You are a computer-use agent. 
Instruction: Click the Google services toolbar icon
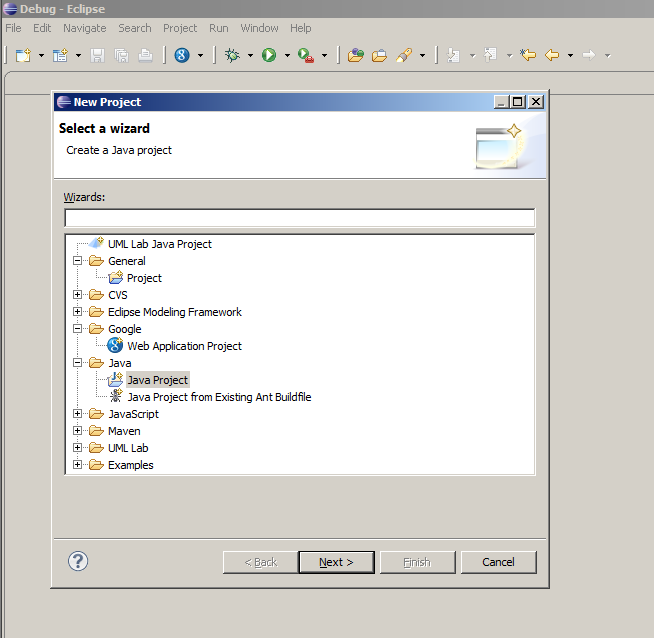[x=182, y=55]
